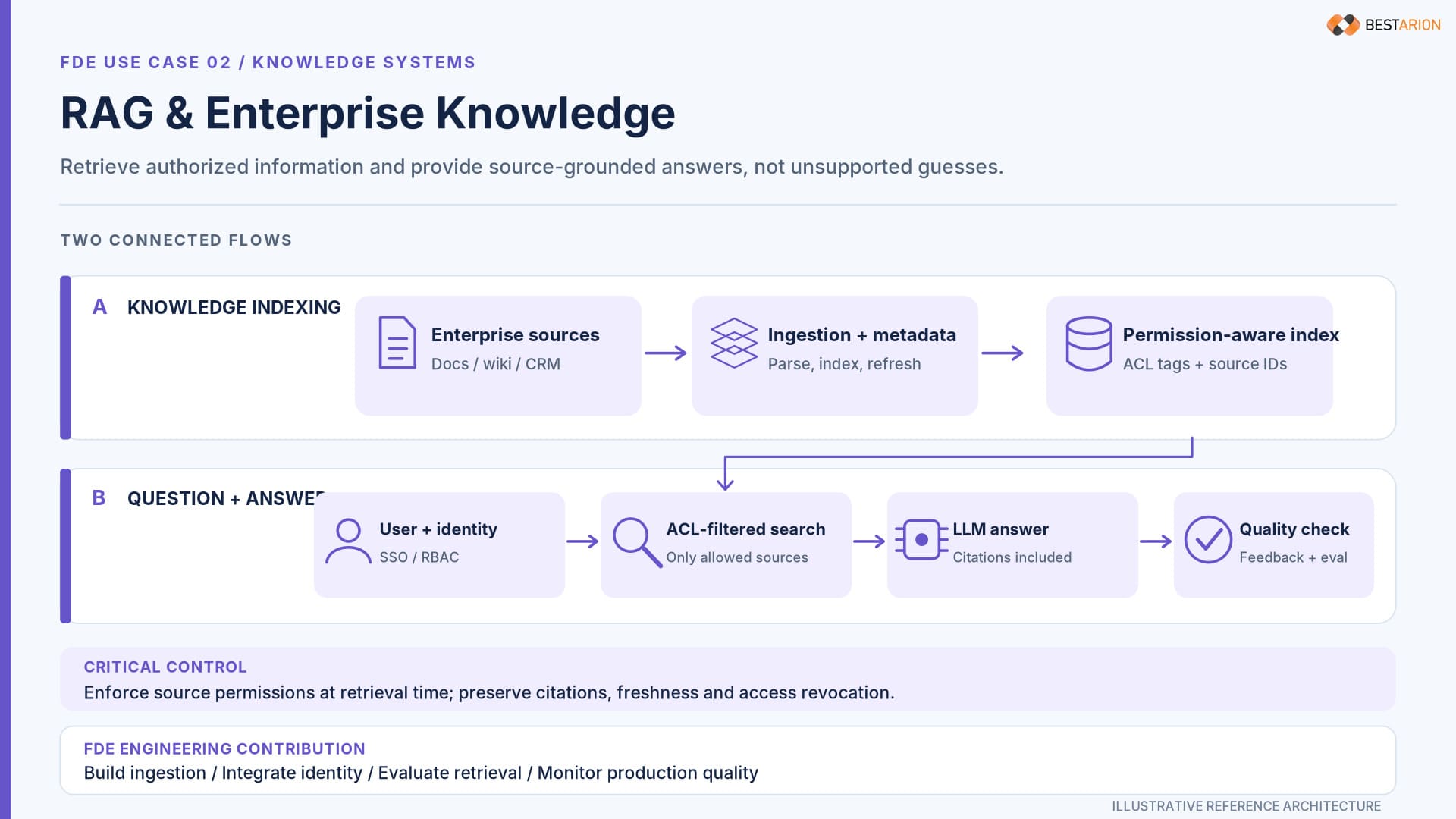
Task: Click the "FDE ENGINEERING CONTRIBUTION" heading
Action: (224, 749)
